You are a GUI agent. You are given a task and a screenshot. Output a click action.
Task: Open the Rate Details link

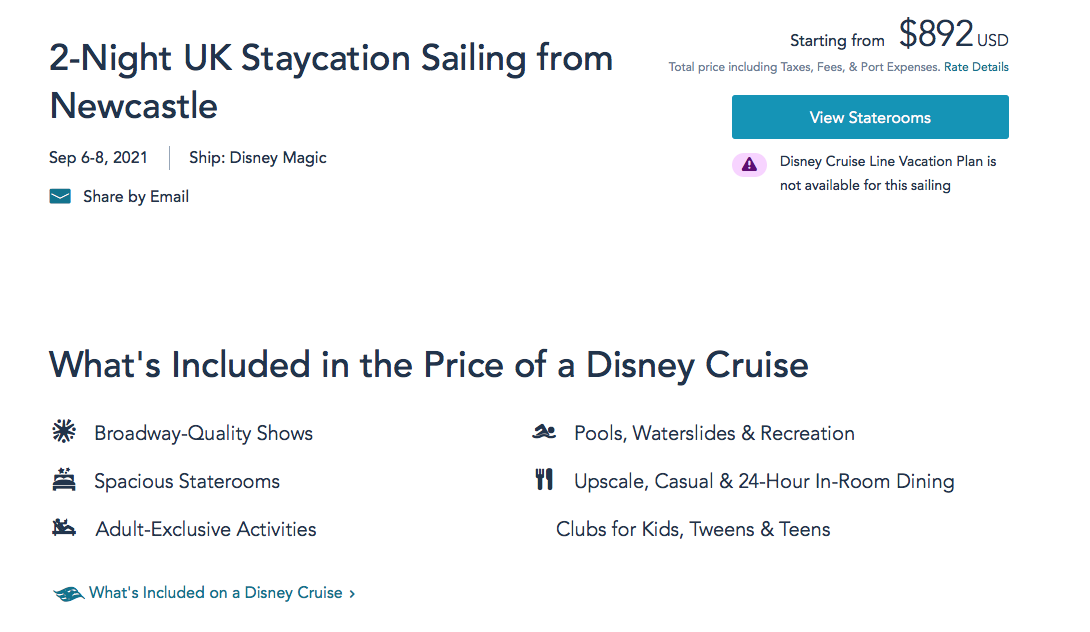point(976,67)
